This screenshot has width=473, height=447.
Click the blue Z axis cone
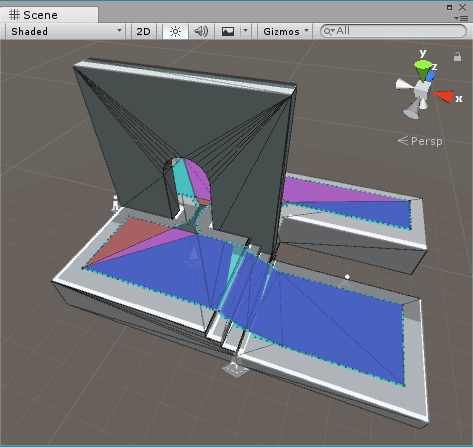pyautogui.click(x=431, y=76)
